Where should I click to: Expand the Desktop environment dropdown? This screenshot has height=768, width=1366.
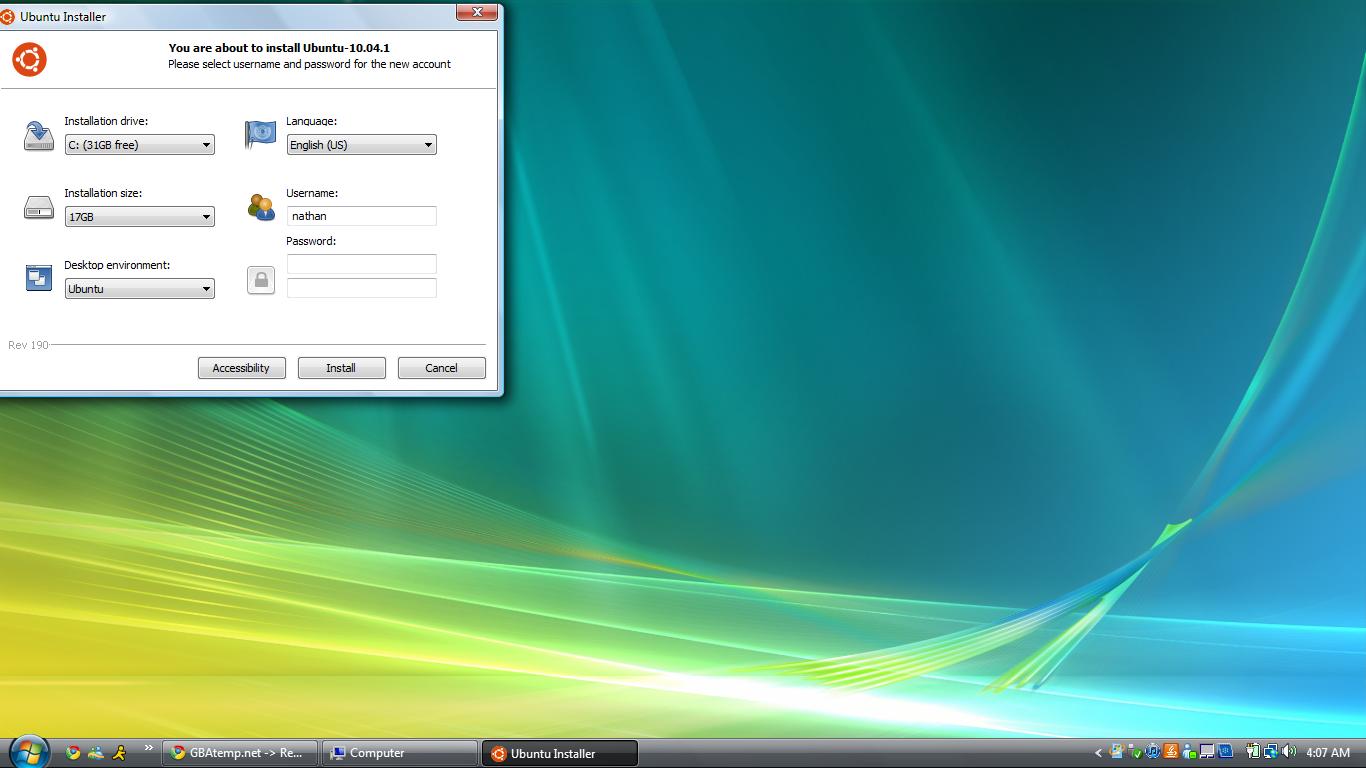pos(140,289)
